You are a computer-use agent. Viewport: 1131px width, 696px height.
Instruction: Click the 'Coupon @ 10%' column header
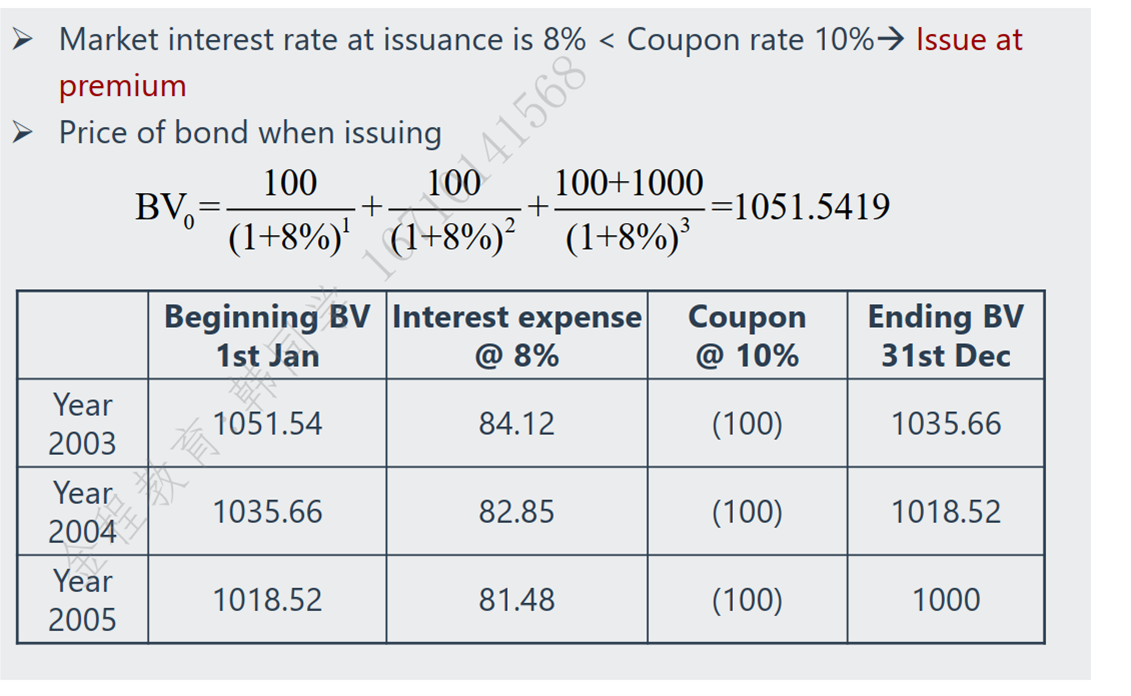tap(747, 336)
